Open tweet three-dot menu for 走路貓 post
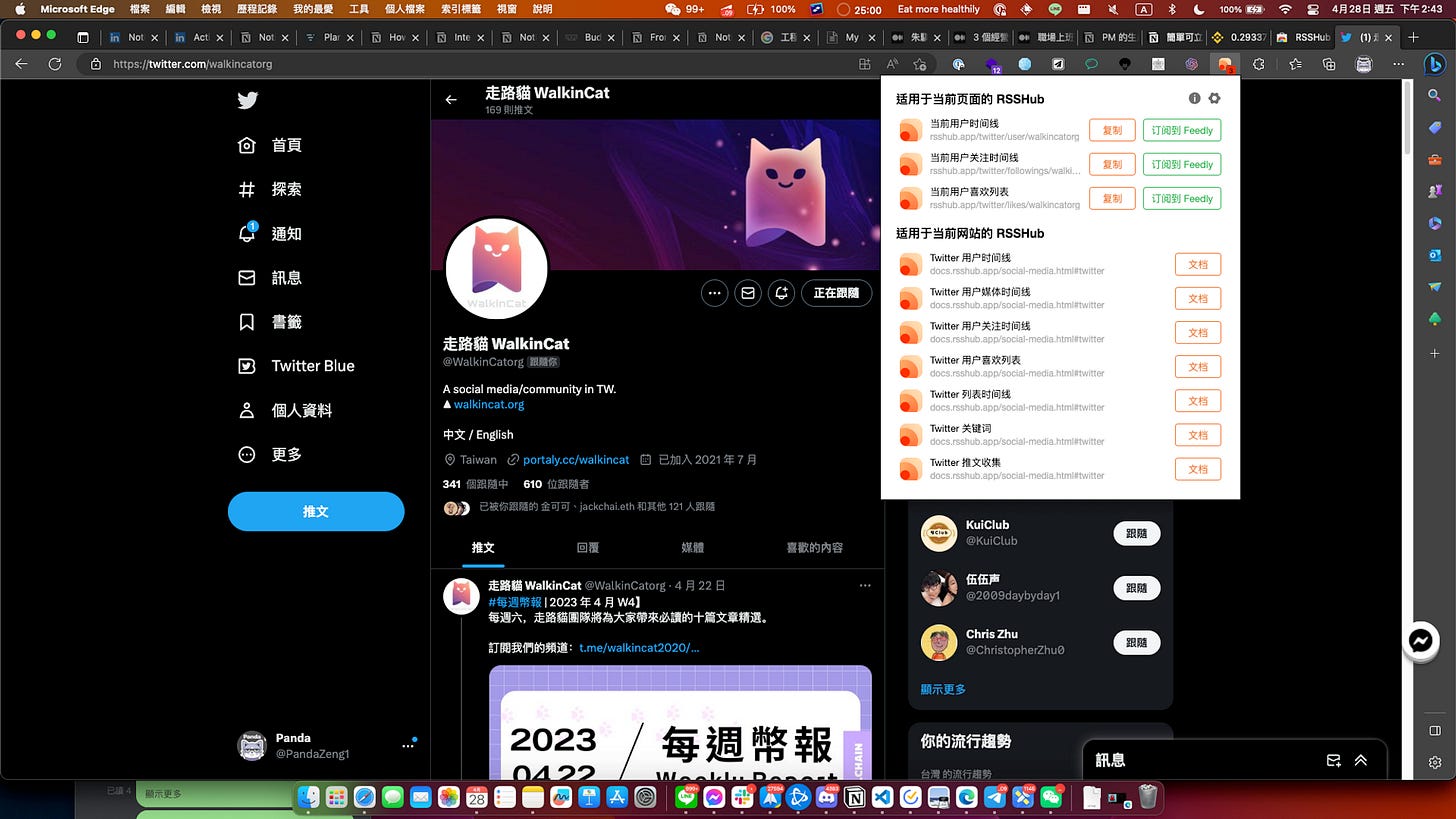This screenshot has height=819, width=1456. [x=865, y=585]
